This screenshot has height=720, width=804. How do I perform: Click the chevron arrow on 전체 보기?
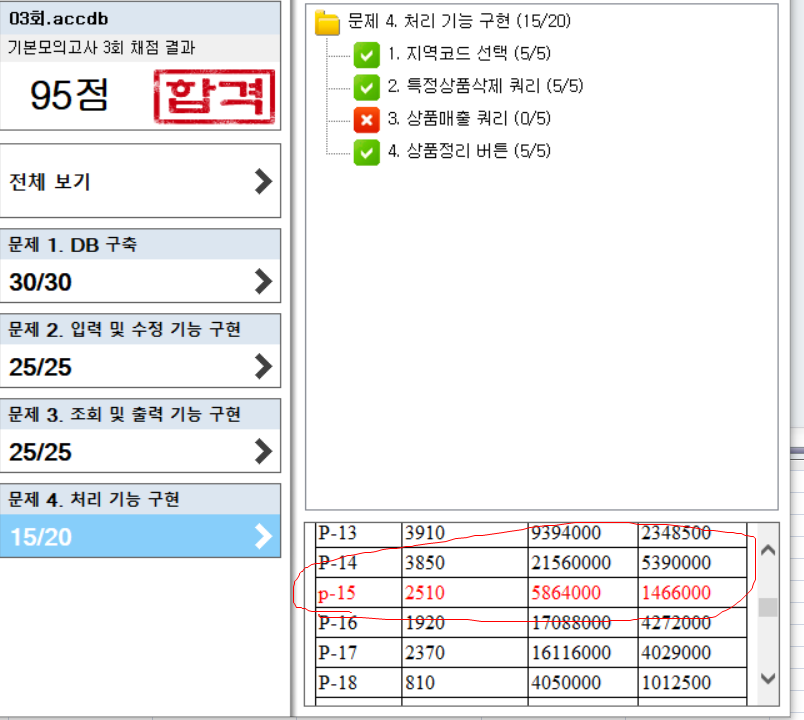(263, 181)
